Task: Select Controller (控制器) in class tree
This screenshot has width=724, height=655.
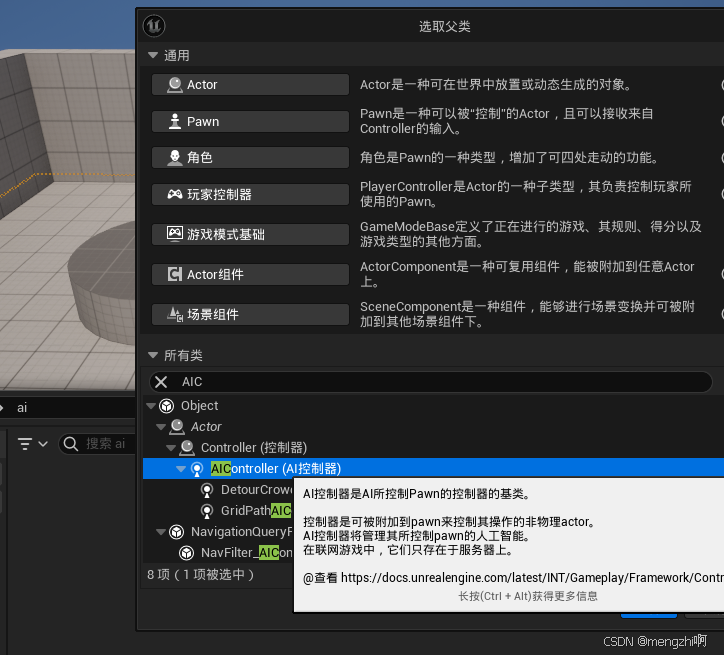Action: (x=254, y=448)
